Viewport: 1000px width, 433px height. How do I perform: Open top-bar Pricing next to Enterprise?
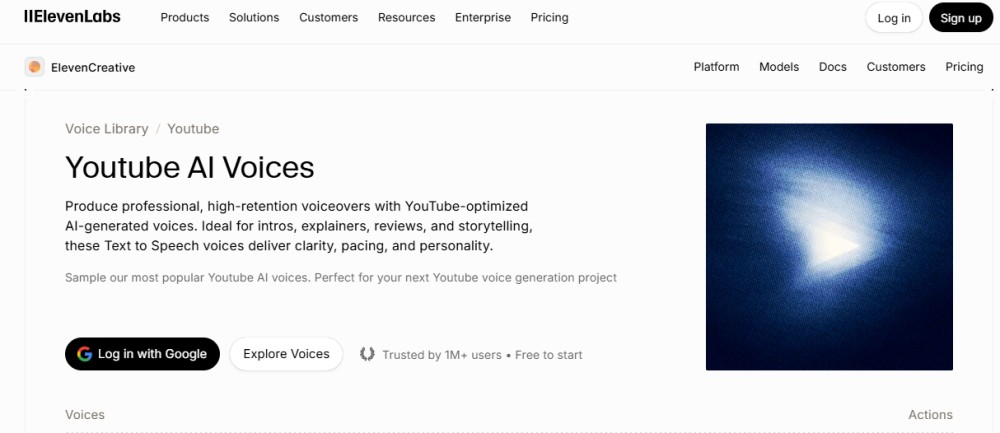pos(549,18)
